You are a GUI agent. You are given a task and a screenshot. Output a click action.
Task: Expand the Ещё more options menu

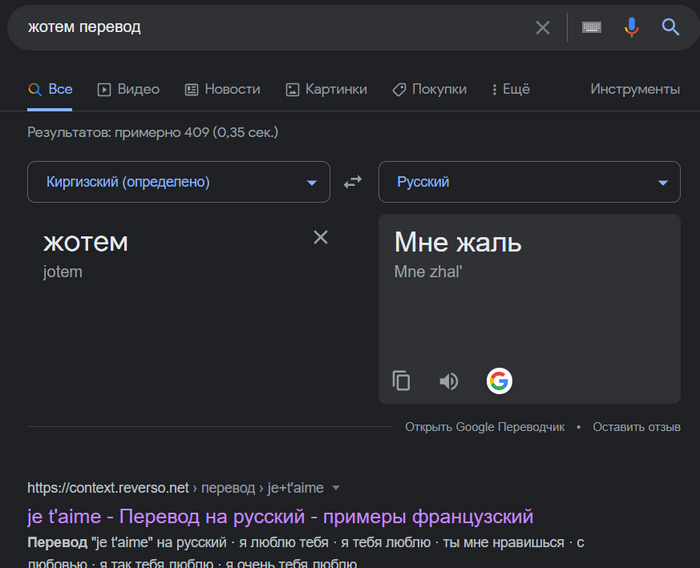click(510, 89)
